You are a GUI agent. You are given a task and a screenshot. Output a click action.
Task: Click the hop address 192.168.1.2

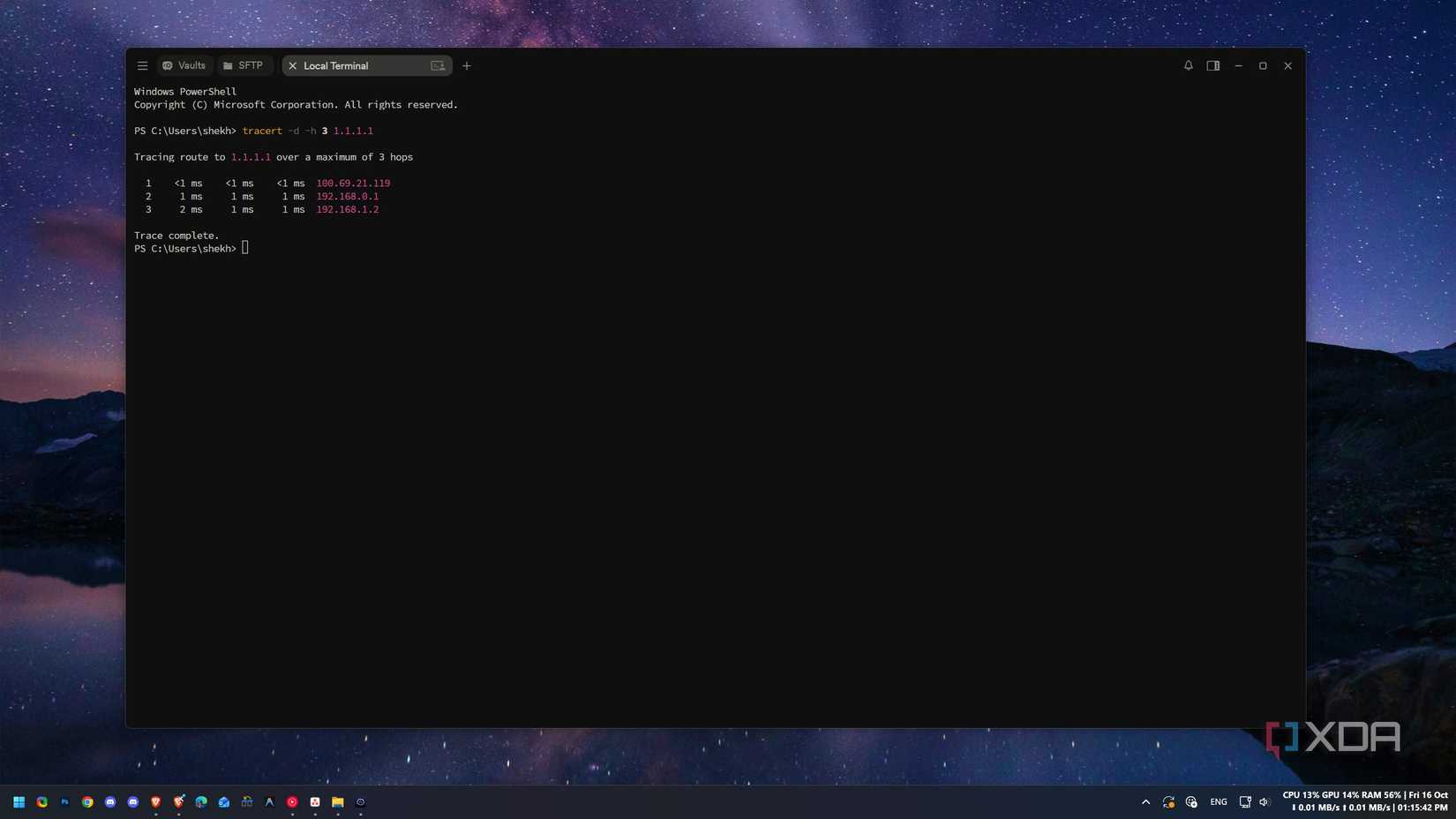click(x=348, y=210)
